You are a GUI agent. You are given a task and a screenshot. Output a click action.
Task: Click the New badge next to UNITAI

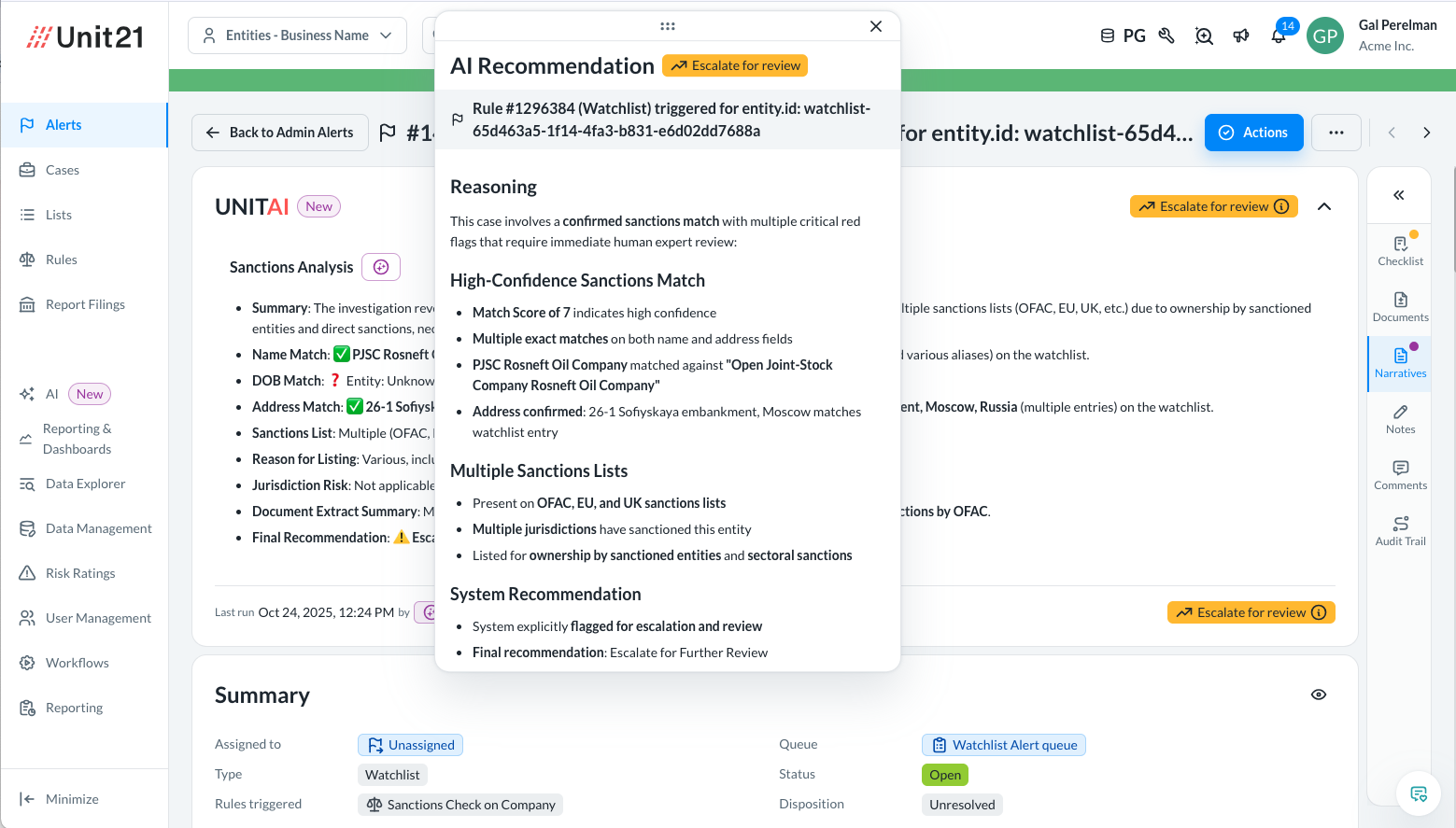318,206
